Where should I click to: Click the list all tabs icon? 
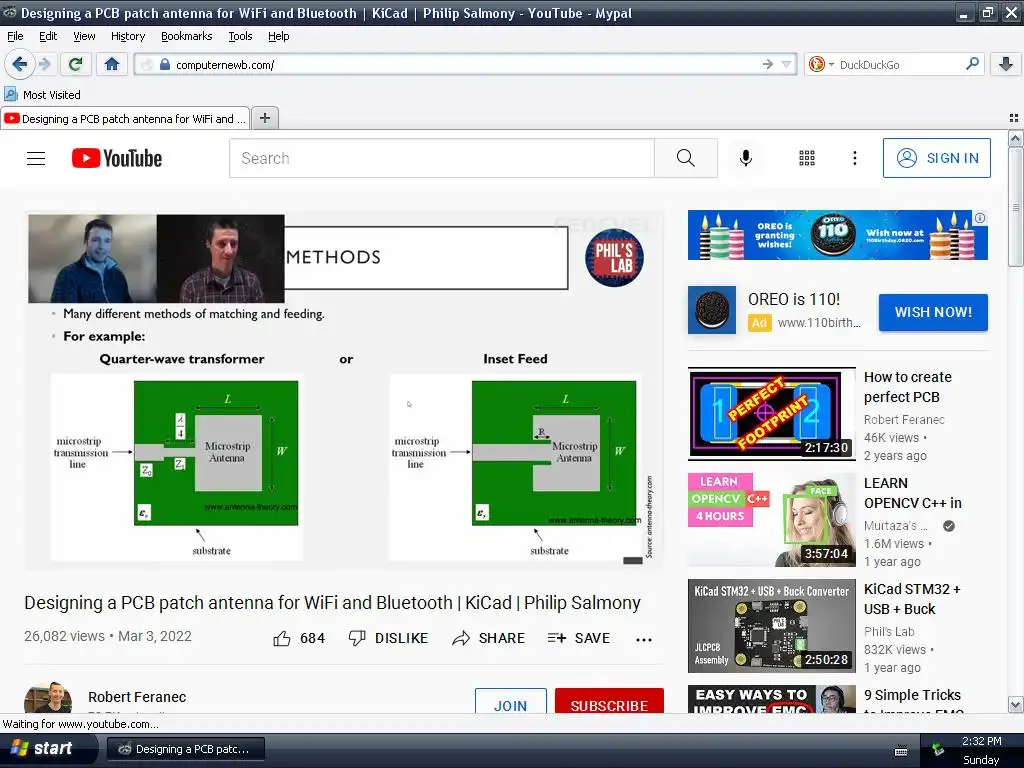point(1014,118)
